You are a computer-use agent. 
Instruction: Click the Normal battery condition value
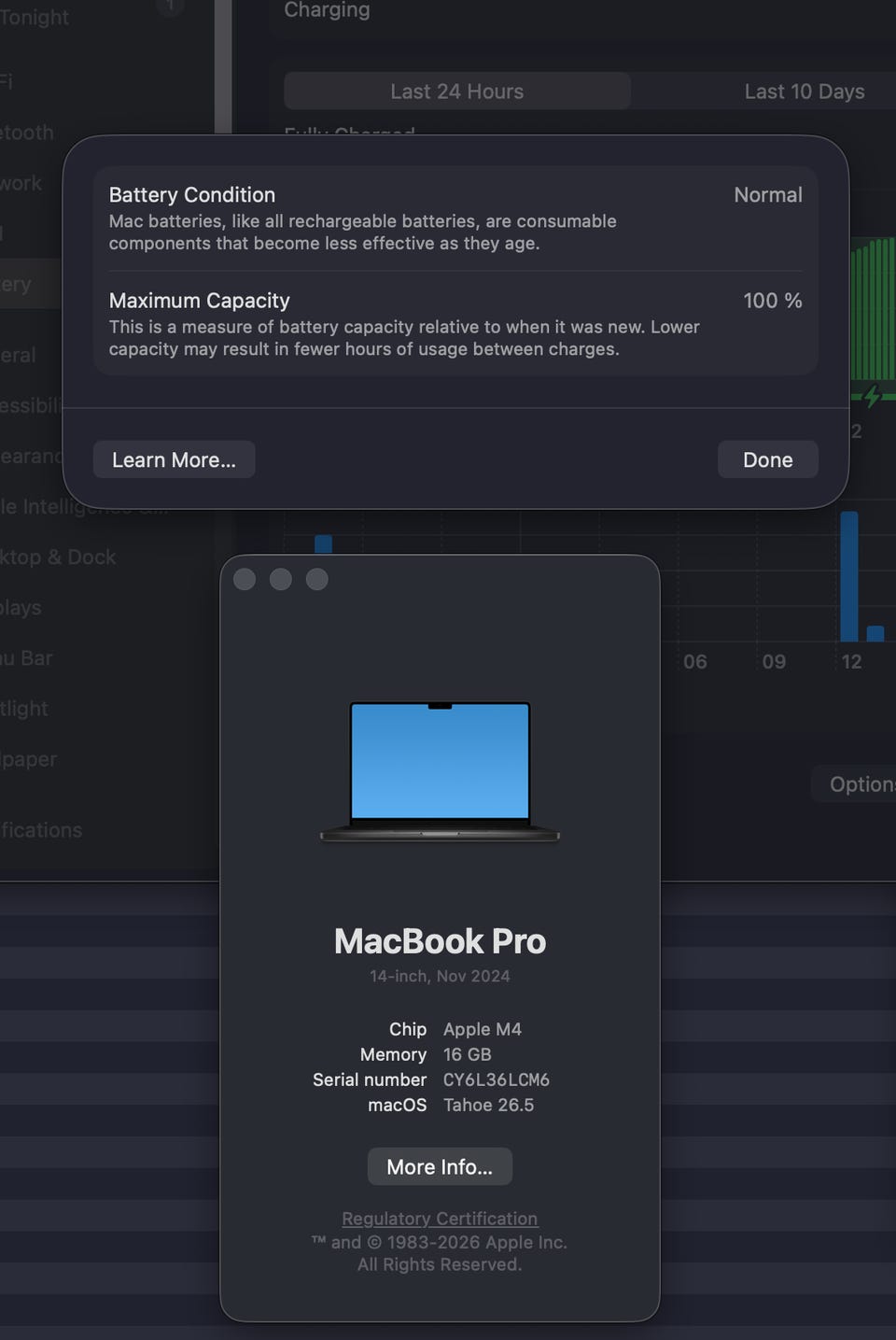click(768, 195)
